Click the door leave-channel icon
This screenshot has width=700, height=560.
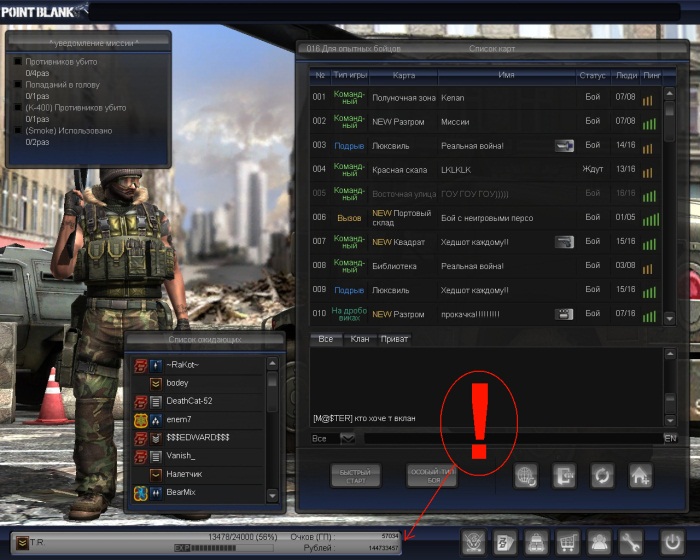564,476
